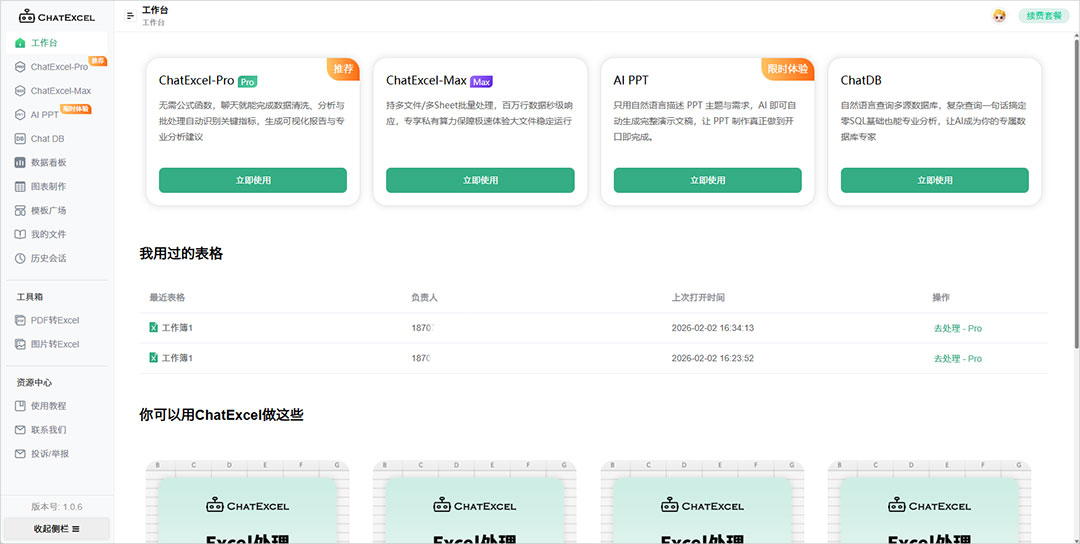This screenshot has height=544, width=1080.
Task: Click the 数据看板 dashboard icon
Action: pos(20,163)
